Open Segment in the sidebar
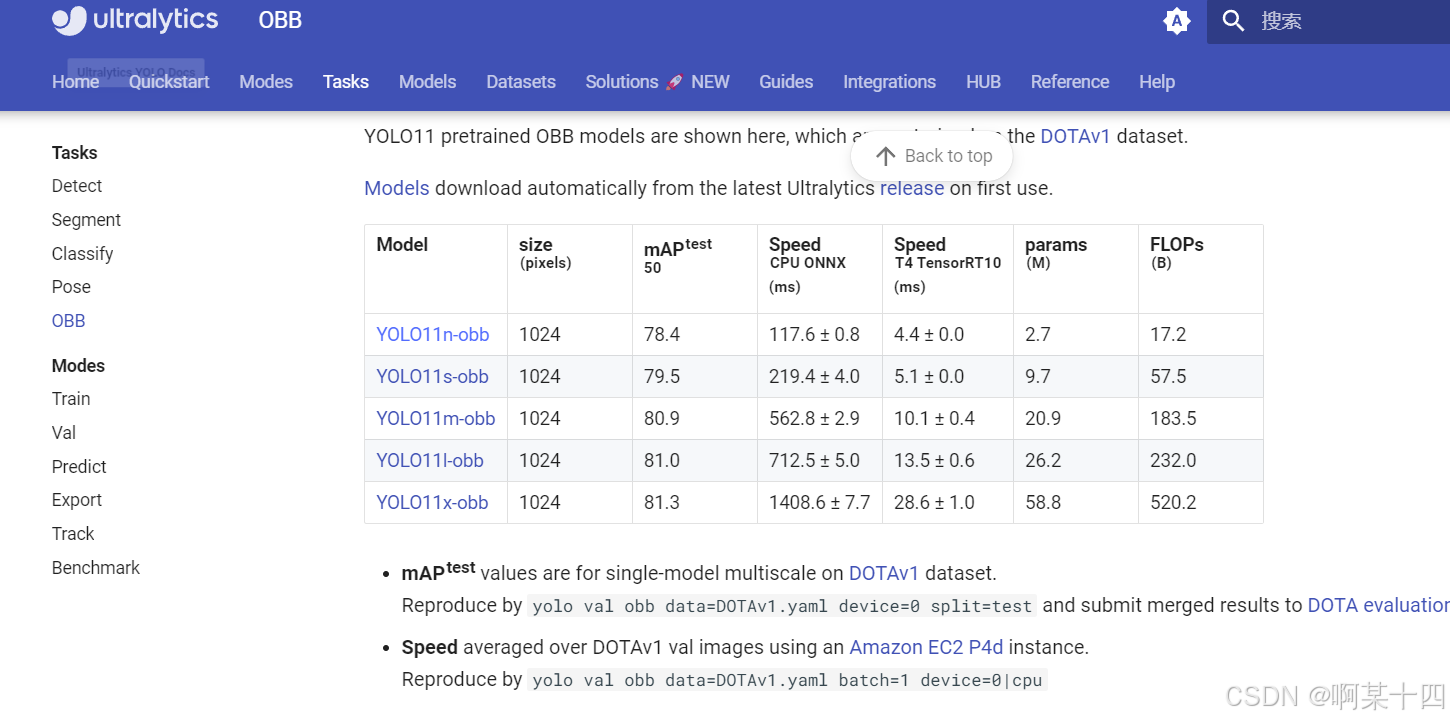The image size is (1450, 722). 86,220
